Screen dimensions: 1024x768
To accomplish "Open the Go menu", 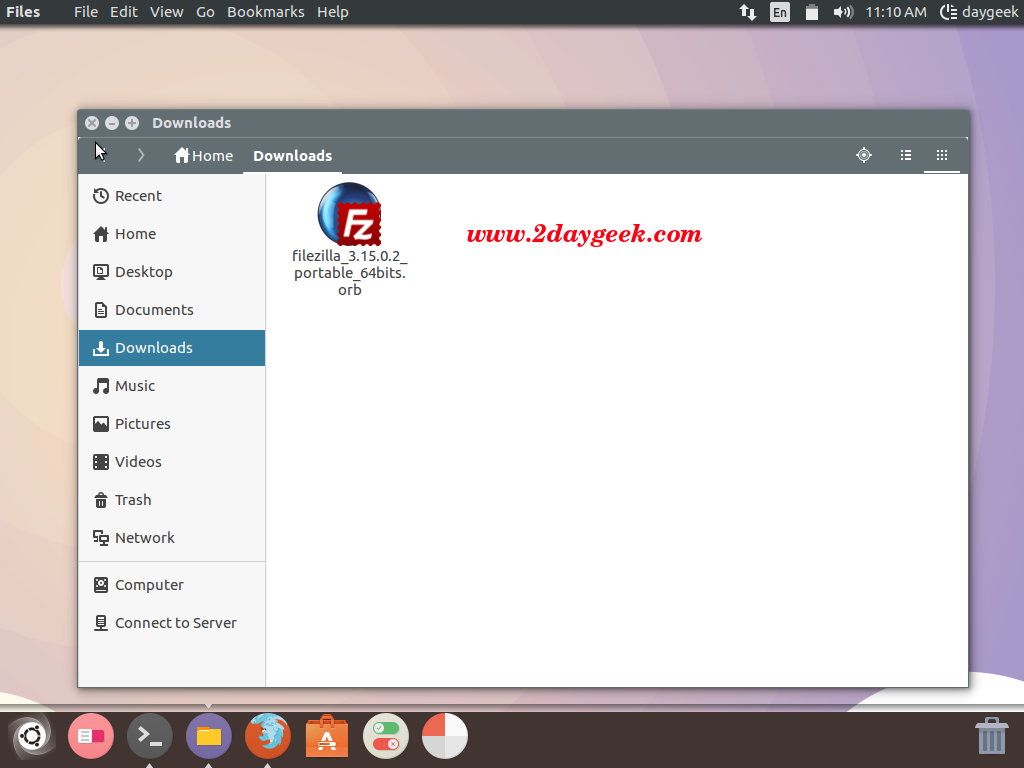I will (205, 12).
